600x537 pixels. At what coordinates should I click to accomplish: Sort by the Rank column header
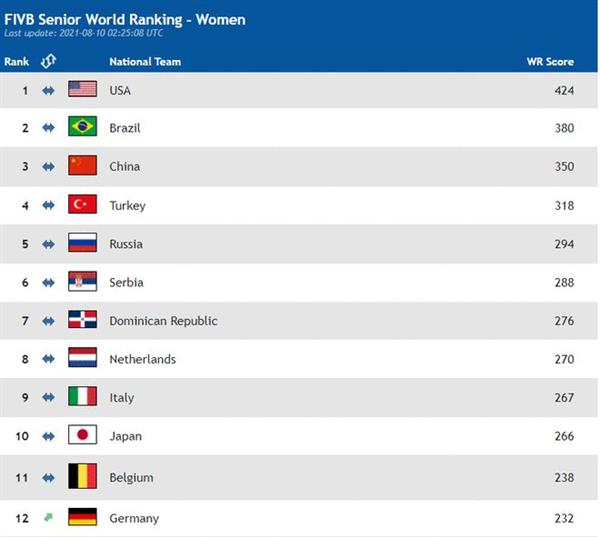16,62
